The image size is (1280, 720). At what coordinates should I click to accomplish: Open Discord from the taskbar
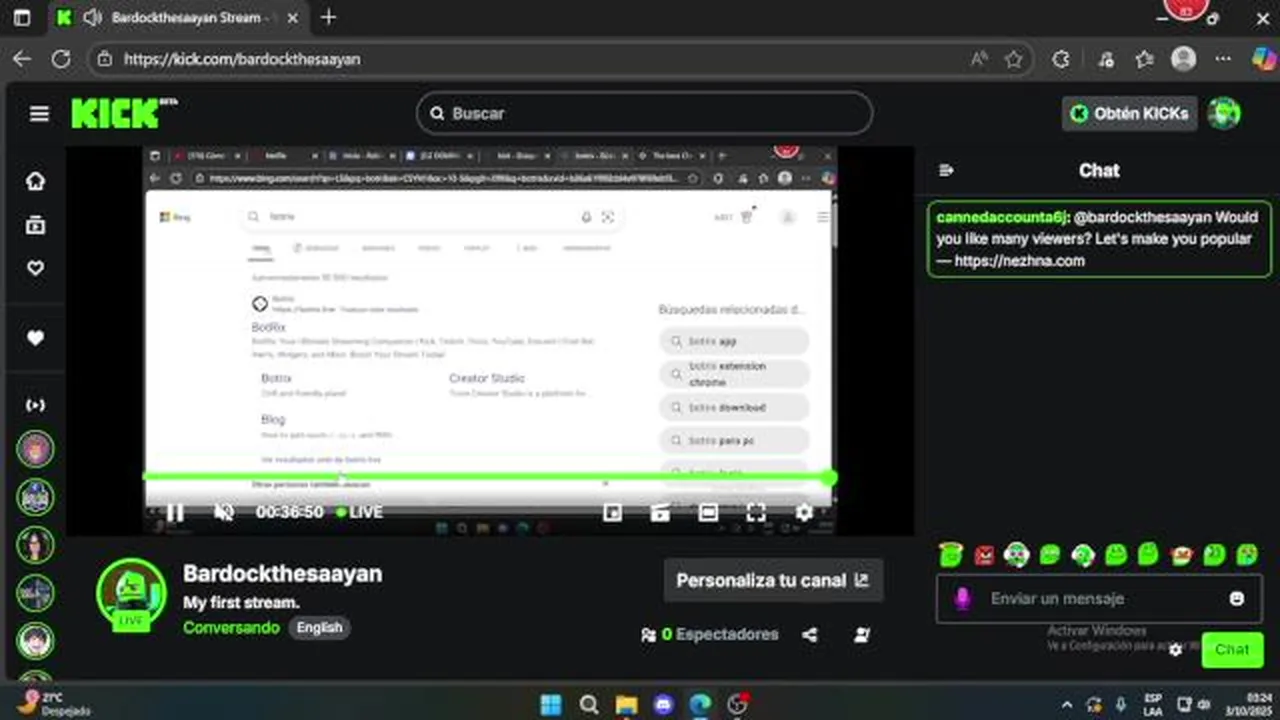click(x=663, y=704)
